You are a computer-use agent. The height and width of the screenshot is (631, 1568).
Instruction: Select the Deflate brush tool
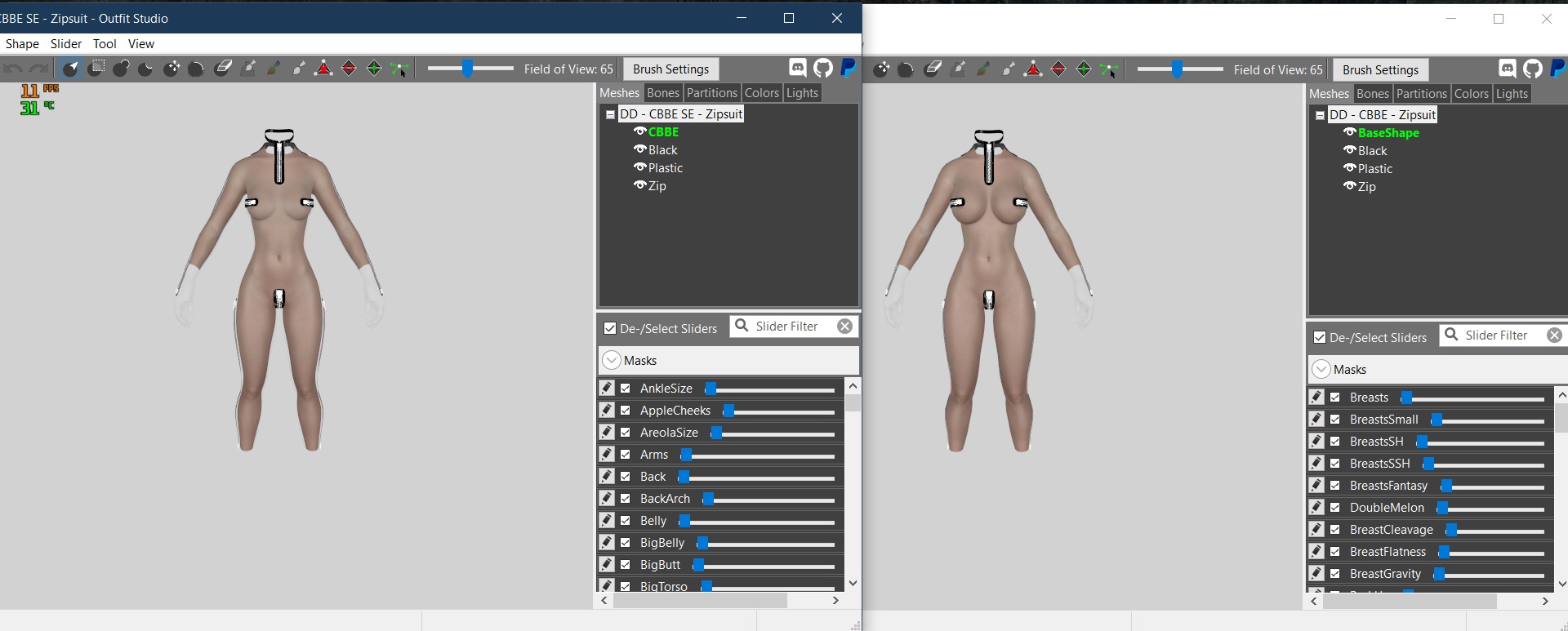(x=146, y=69)
